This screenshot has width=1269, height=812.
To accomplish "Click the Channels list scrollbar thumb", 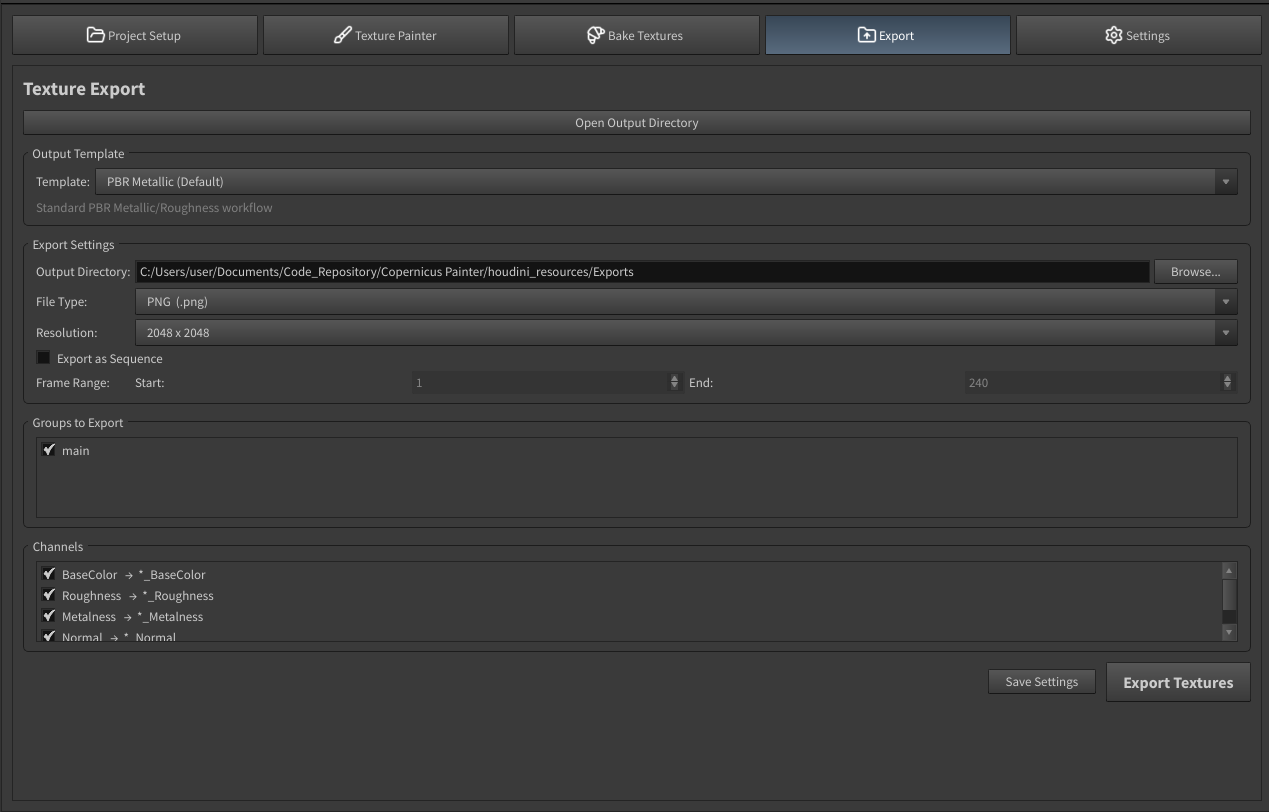I will click(1229, 597).
